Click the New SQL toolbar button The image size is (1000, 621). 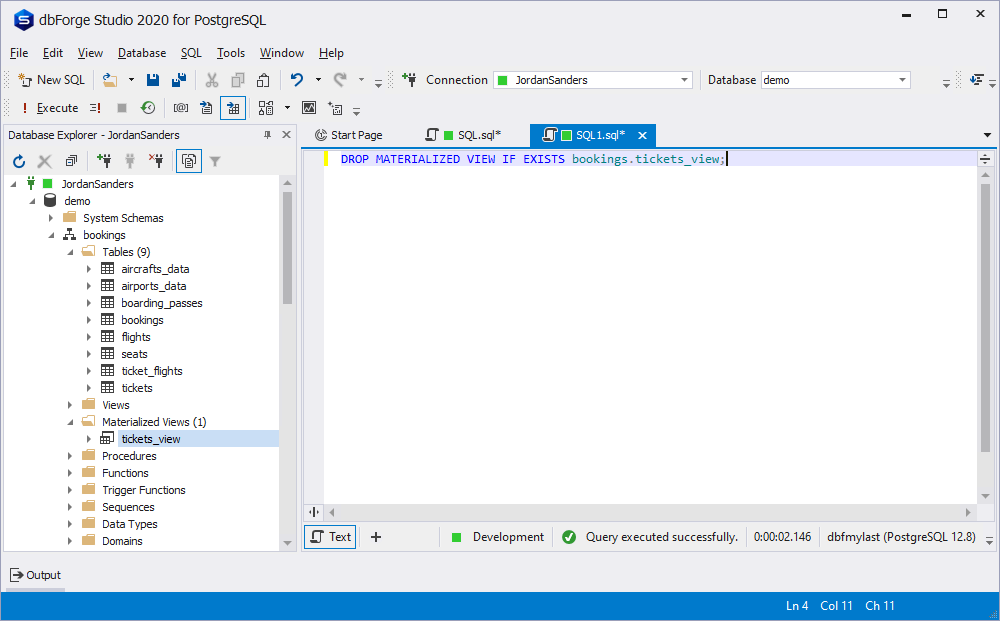(51, 80)
